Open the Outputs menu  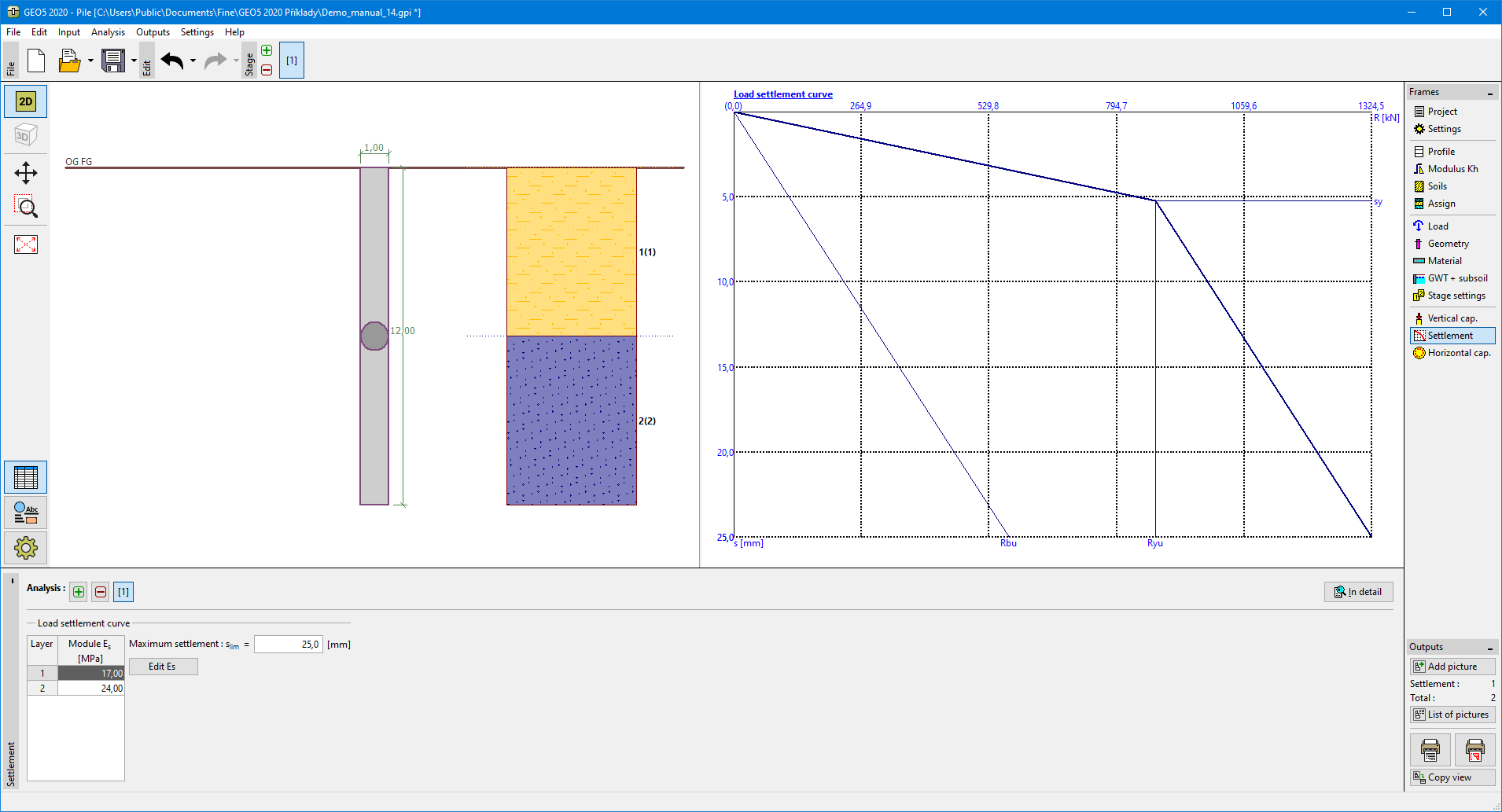tap(153, 32)
